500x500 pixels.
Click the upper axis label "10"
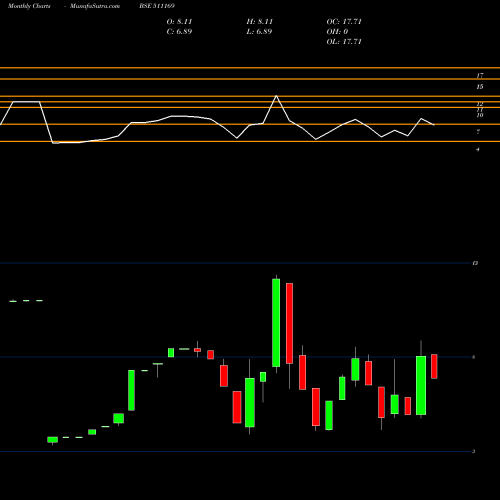point(480,115)
